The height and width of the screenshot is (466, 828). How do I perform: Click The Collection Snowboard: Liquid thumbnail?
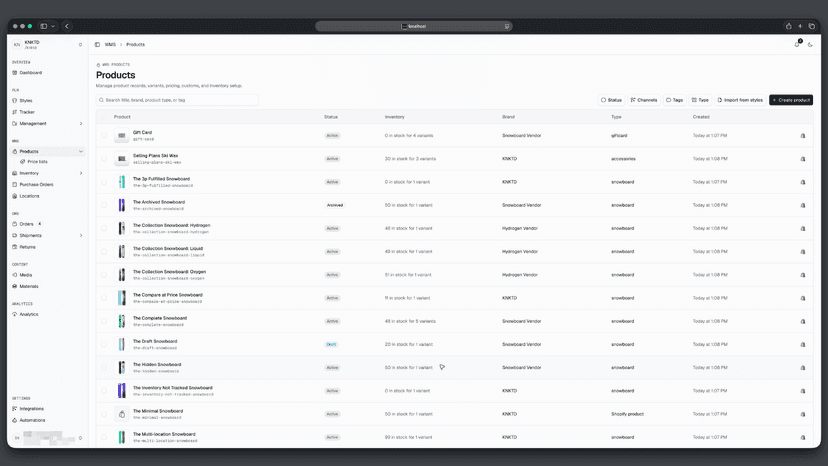(x=121, y=251)
